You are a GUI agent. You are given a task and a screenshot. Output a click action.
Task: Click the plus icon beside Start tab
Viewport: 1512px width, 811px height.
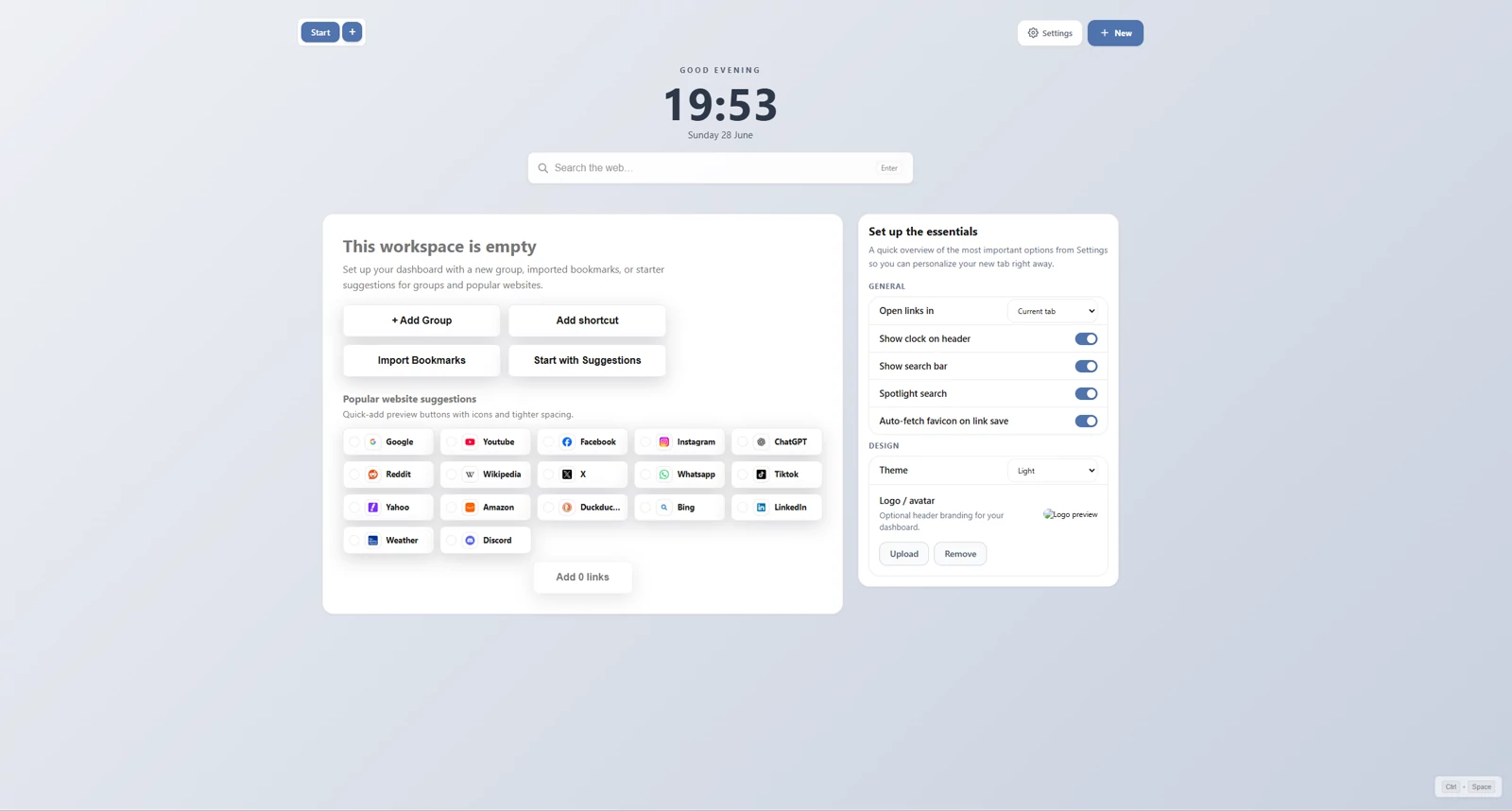point(352,32)
